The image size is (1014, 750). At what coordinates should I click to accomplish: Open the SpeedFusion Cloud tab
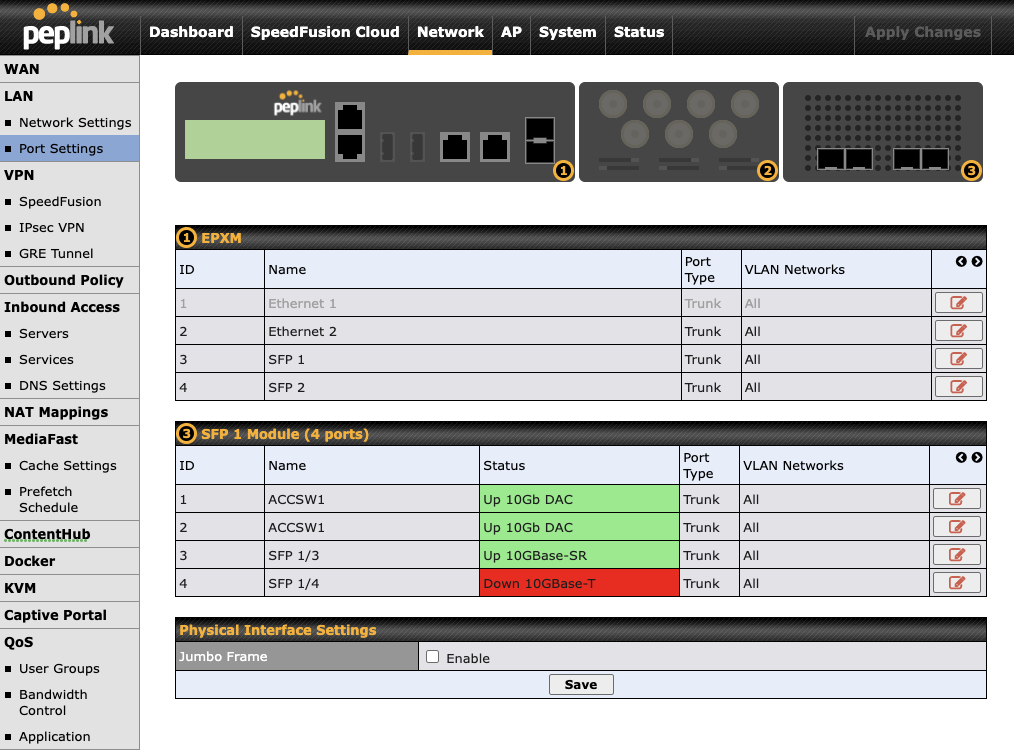click(x=325, y=32)
